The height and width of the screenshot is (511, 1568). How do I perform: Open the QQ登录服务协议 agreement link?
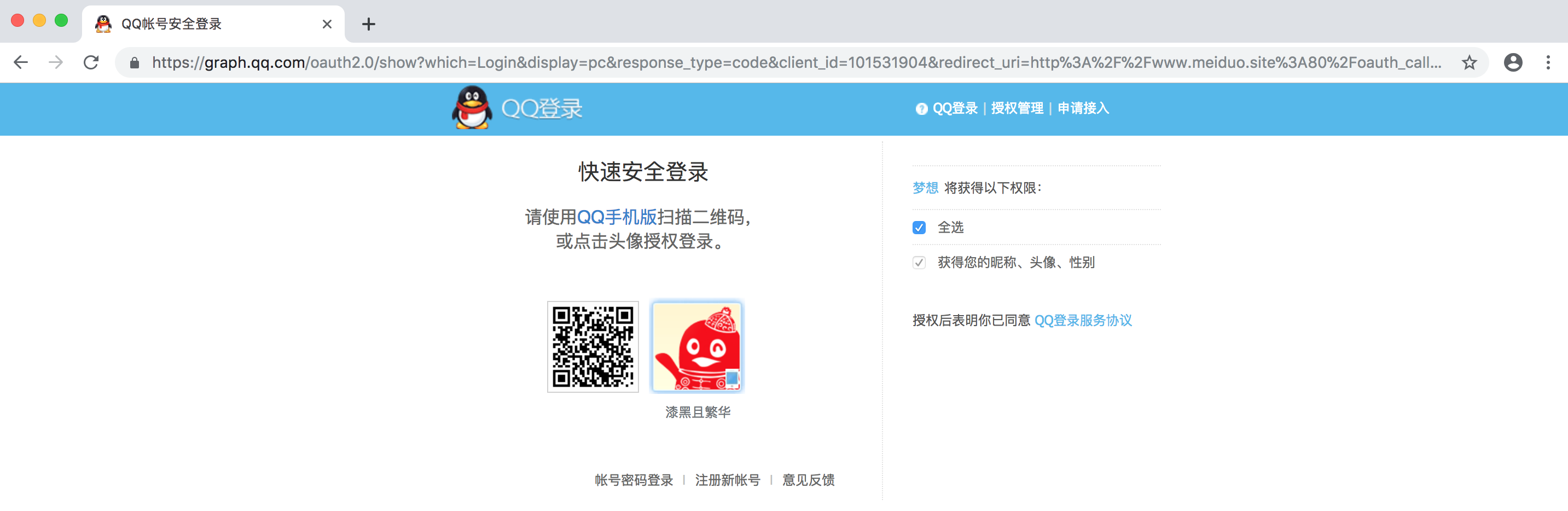coord(1083,321)
